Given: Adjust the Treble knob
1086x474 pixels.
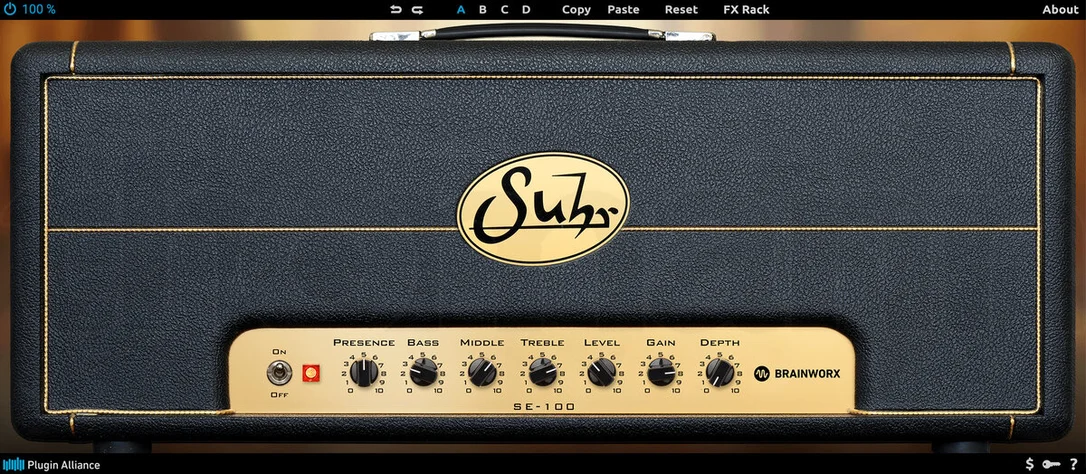Looking at the screenshot, I should (x=542, y=372).
